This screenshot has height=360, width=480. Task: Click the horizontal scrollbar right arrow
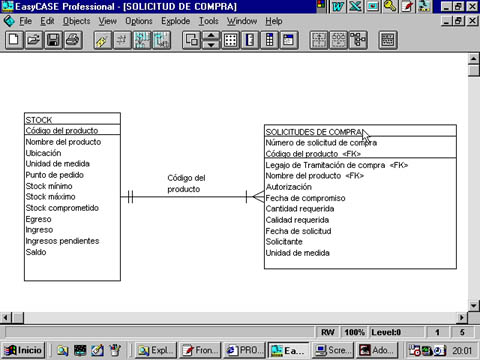click(x=462, y=318)
